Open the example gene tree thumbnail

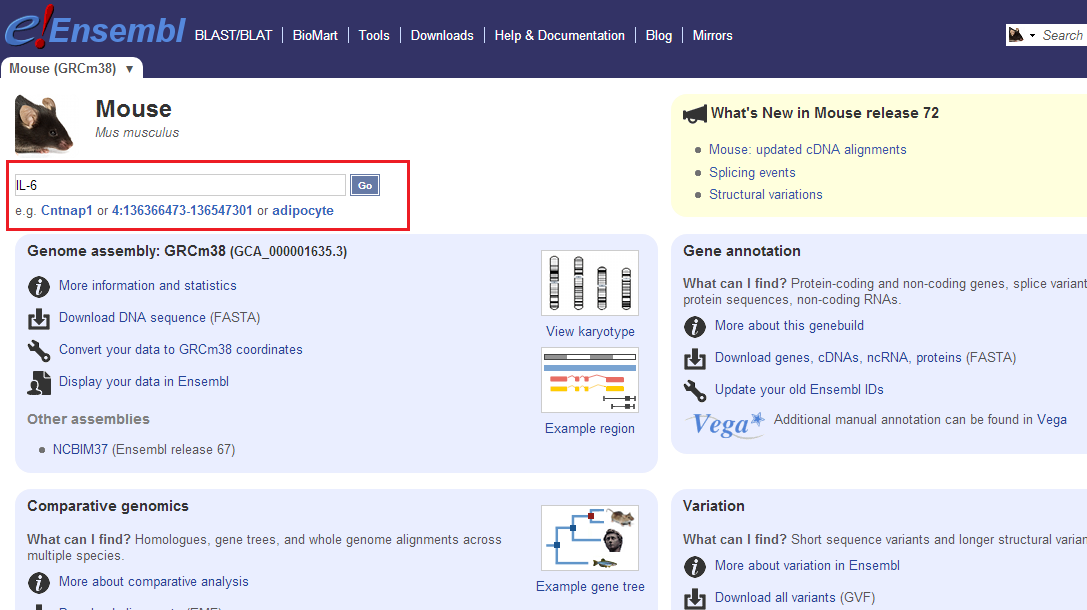(x=589, y=538)
